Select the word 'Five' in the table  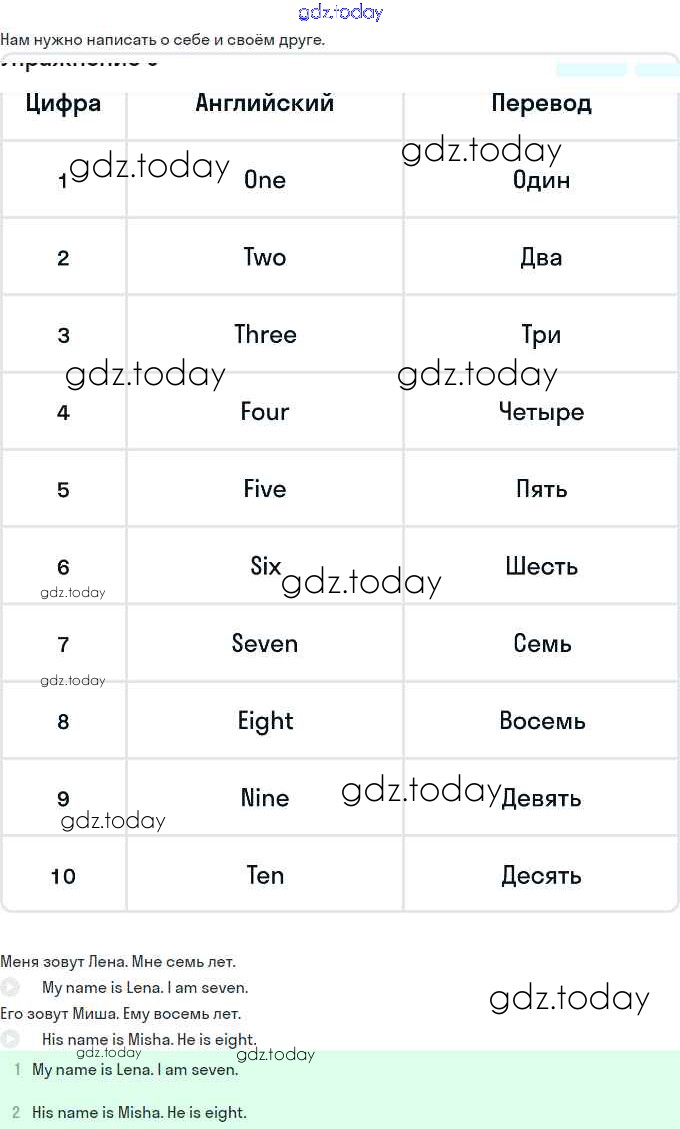[265, 489]
